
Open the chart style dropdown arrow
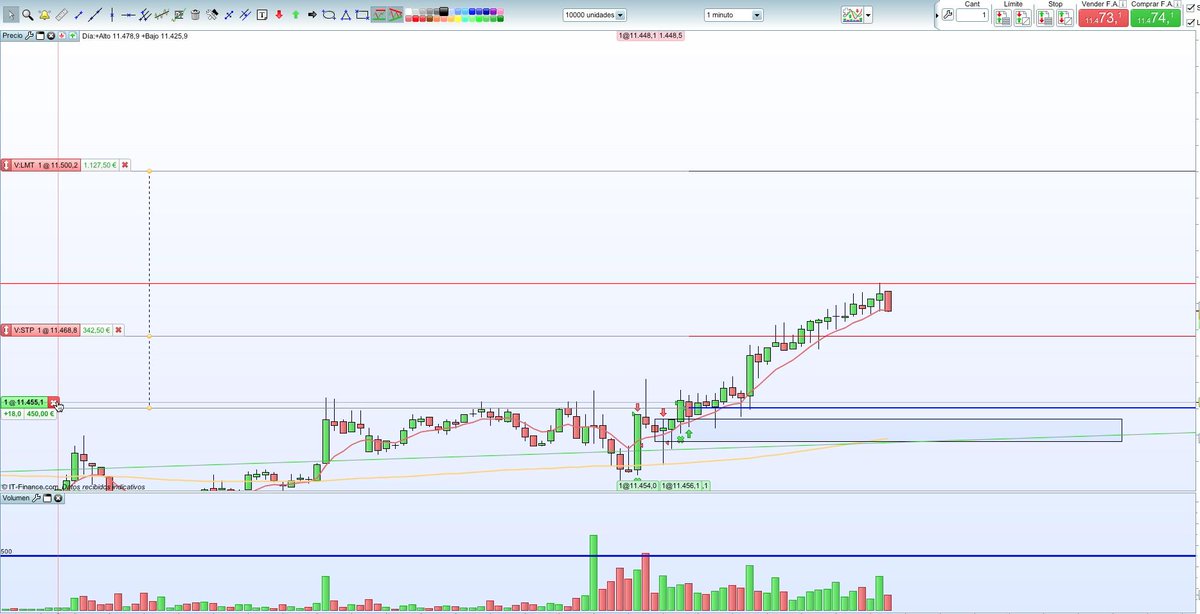click(868, 15)
